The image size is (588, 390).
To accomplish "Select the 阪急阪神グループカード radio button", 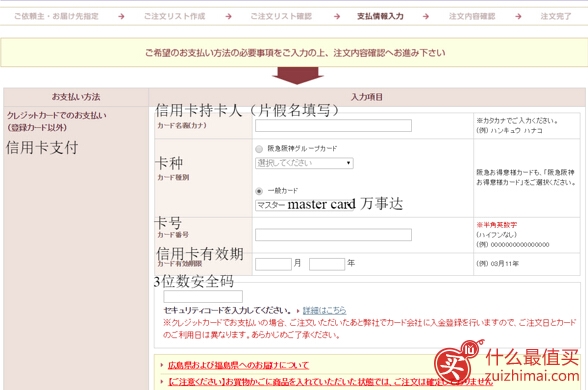I will click(259, 149).
